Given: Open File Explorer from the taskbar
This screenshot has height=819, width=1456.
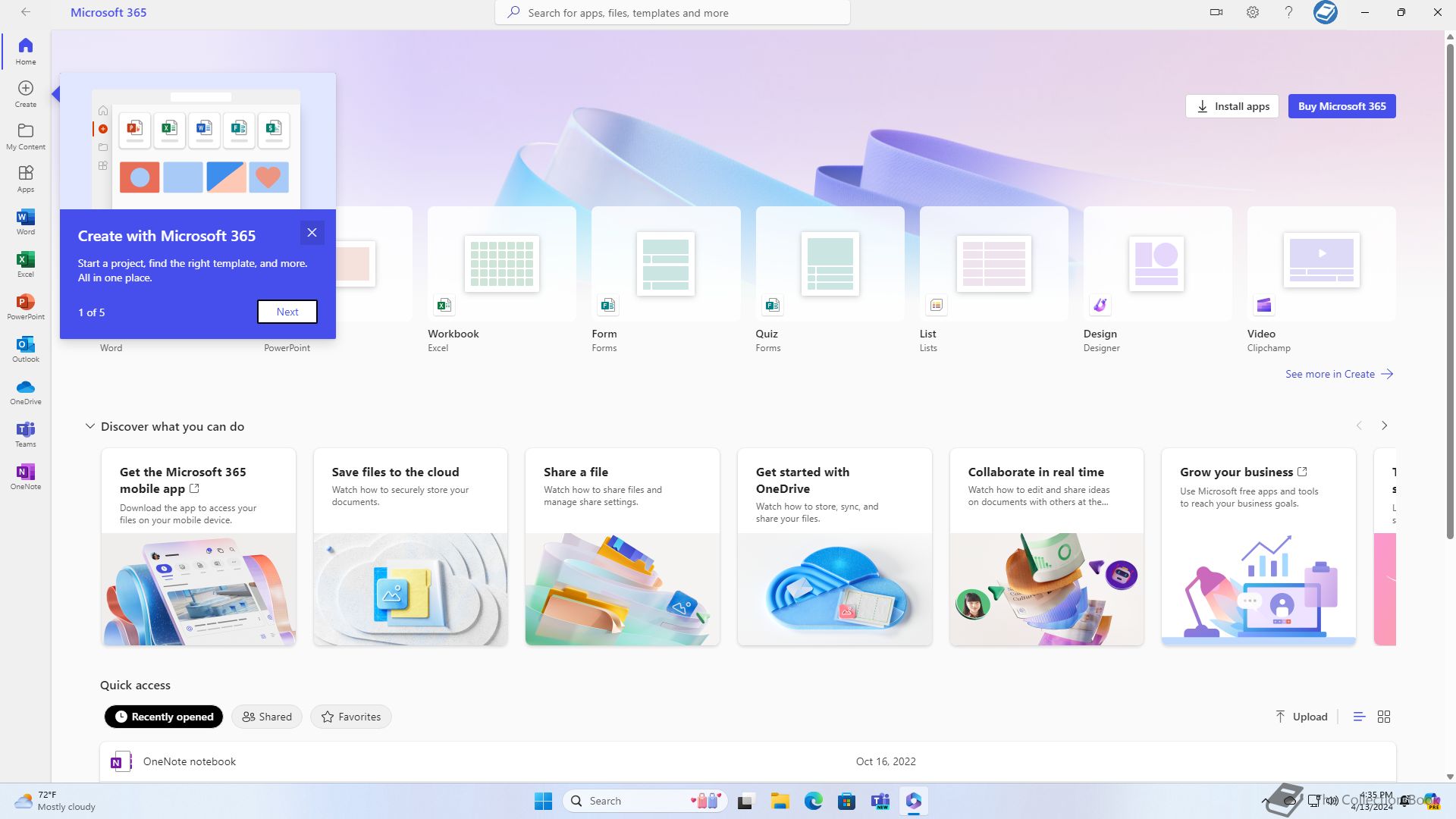Looking at the screenshot, I should (x=780, y=801).
